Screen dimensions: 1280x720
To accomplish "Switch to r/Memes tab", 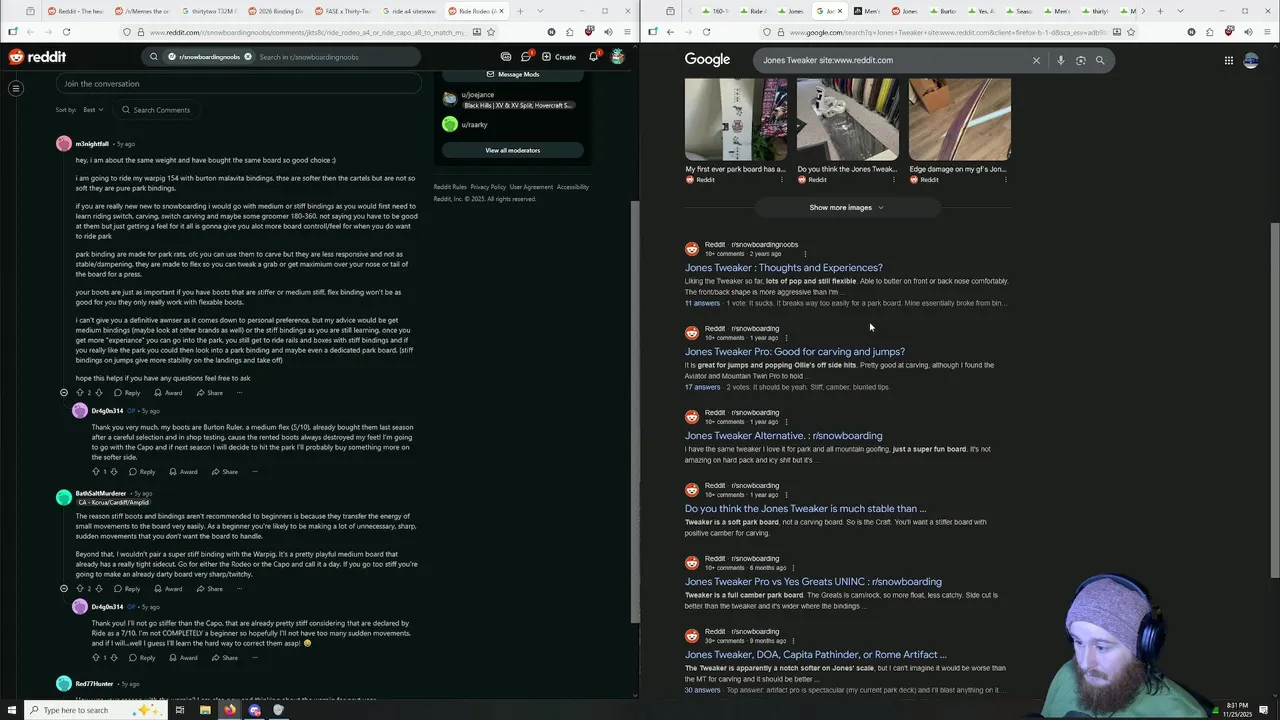I will [141, 11].
